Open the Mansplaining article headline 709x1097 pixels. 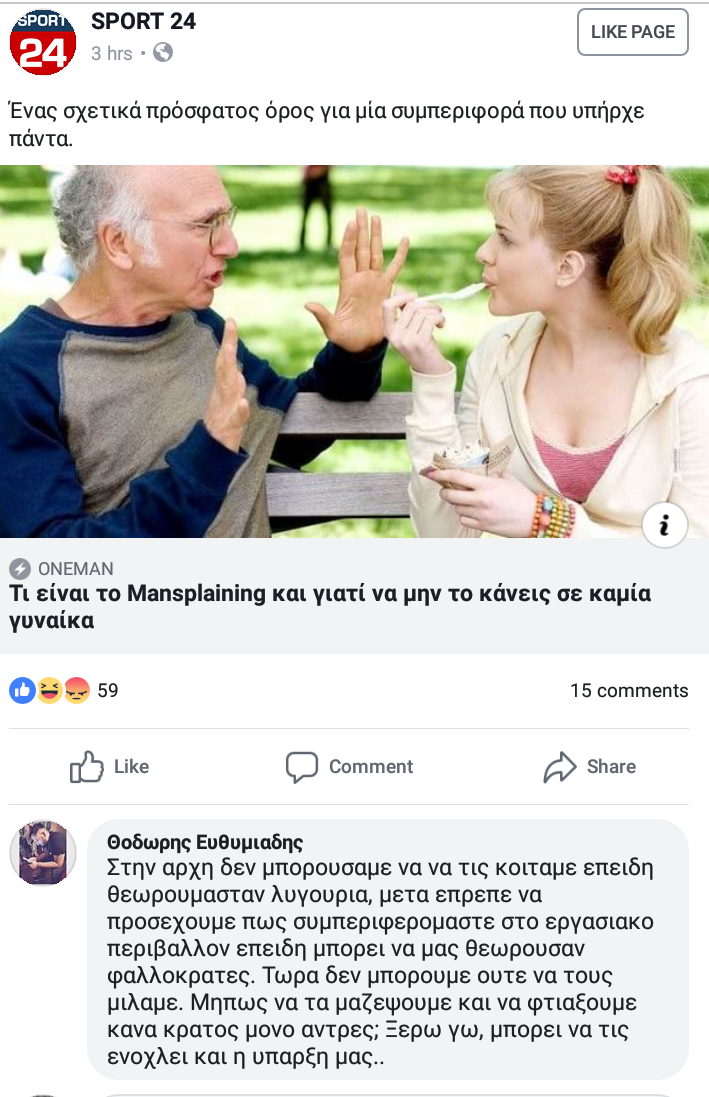(330, 607)
